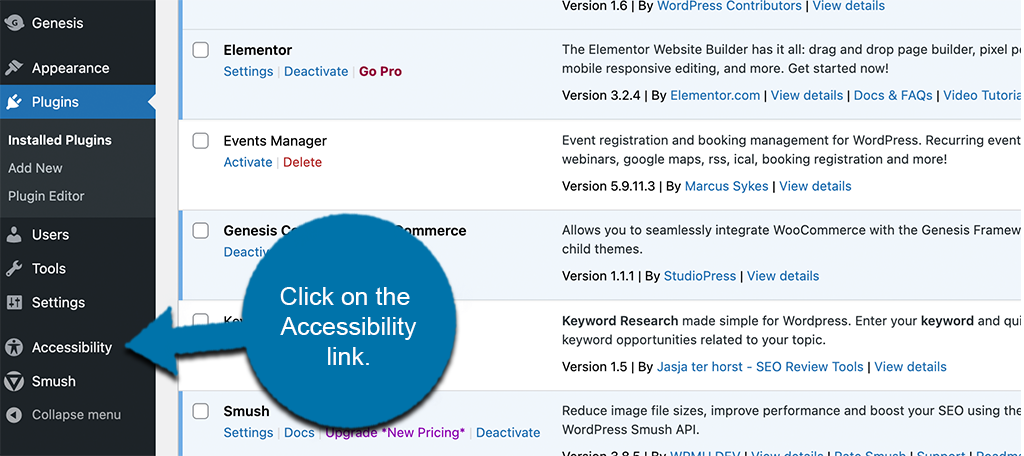The image size is (1024, 456).
Task: Open WordPress Contributors author link
Action: (729, 6)
